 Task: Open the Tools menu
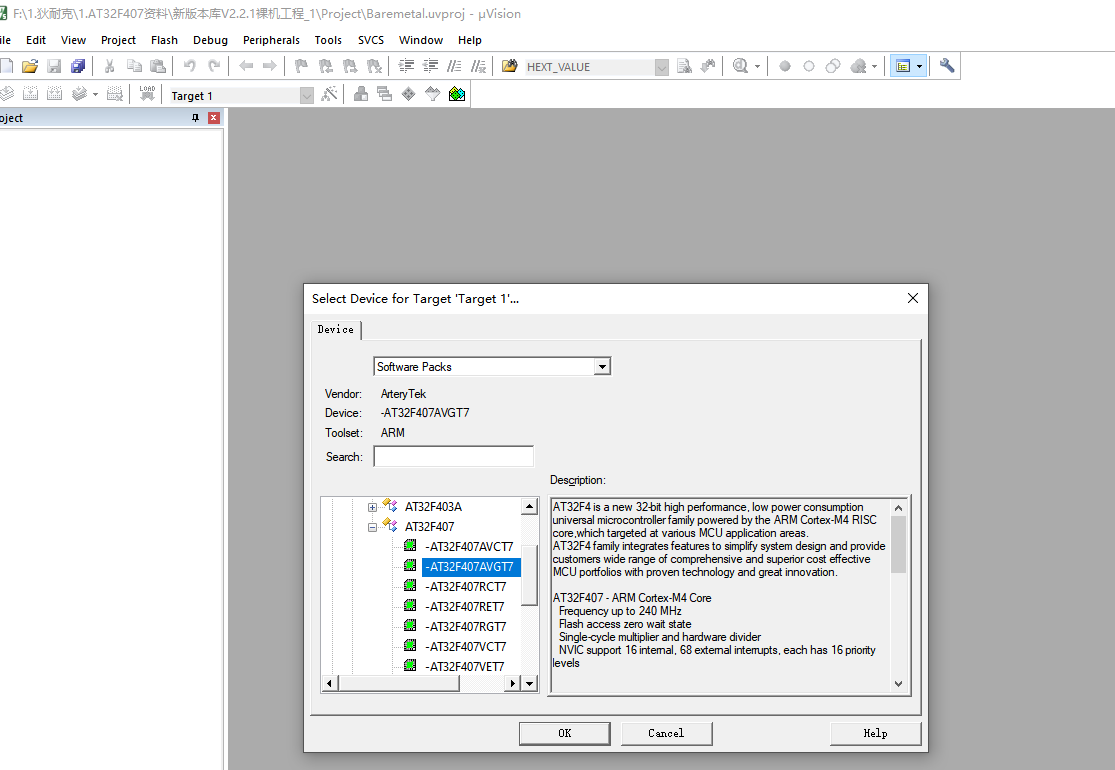pyautogui.click(x=328, y=41)
